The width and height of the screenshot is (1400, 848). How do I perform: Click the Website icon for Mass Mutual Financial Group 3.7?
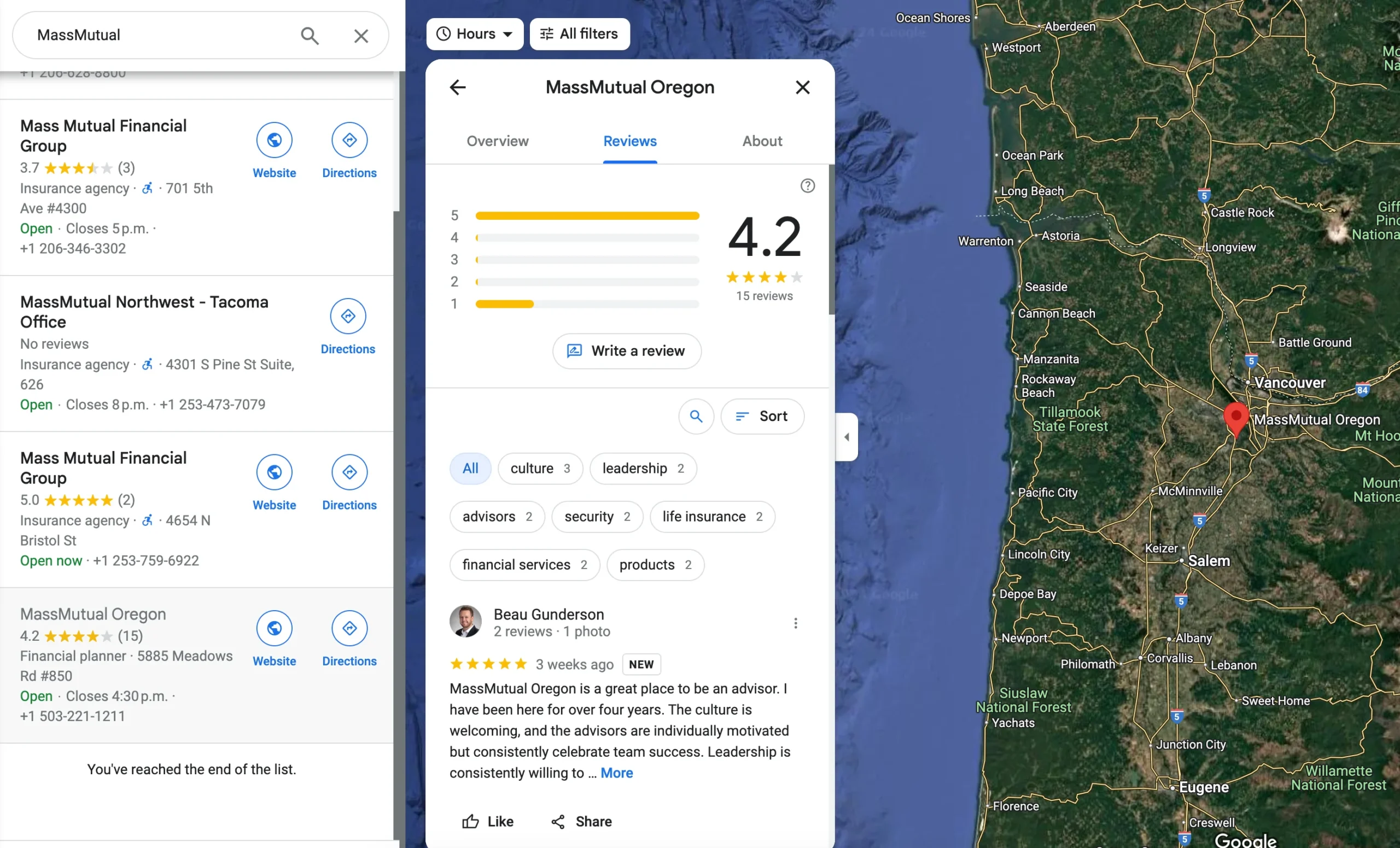pos(274,140)
